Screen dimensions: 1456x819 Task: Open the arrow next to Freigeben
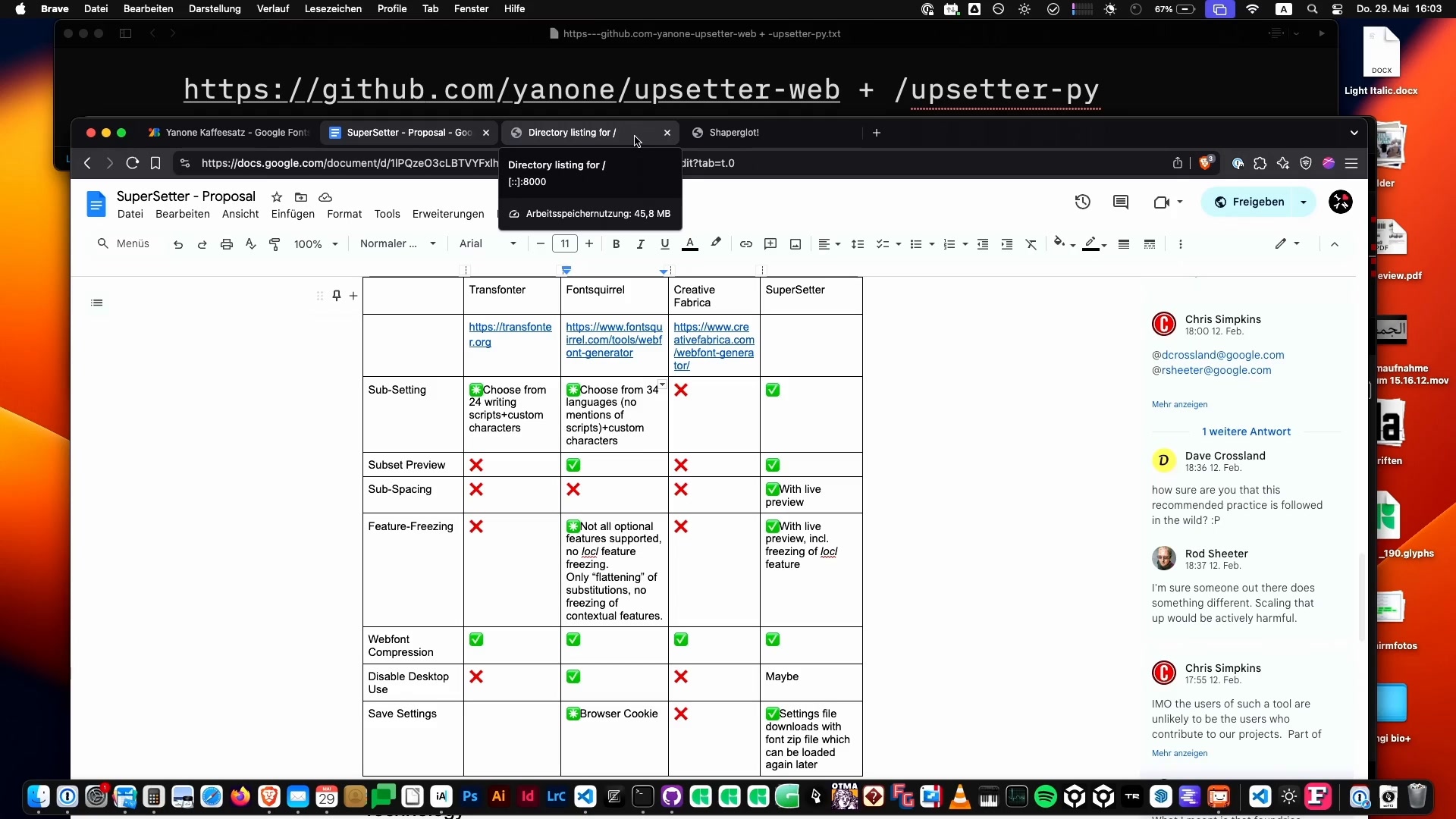[1304, 202]
